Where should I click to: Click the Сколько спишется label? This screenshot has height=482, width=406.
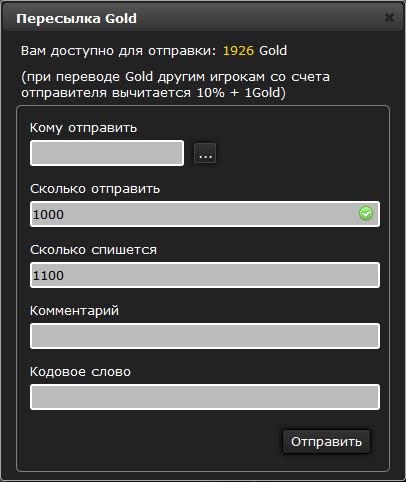click(93, 250)
